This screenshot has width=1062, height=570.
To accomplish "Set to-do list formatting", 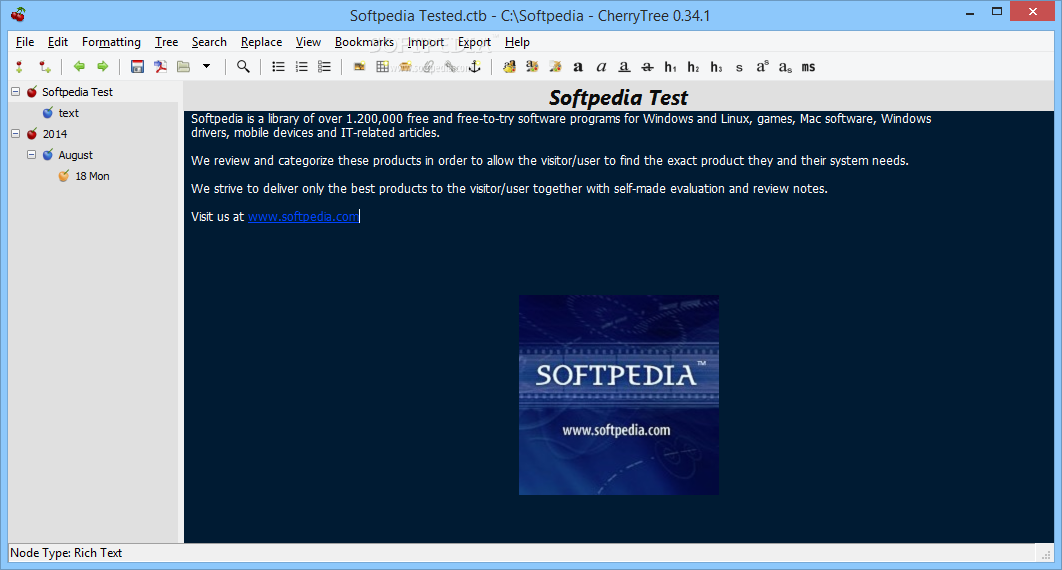I will (324, 66).
